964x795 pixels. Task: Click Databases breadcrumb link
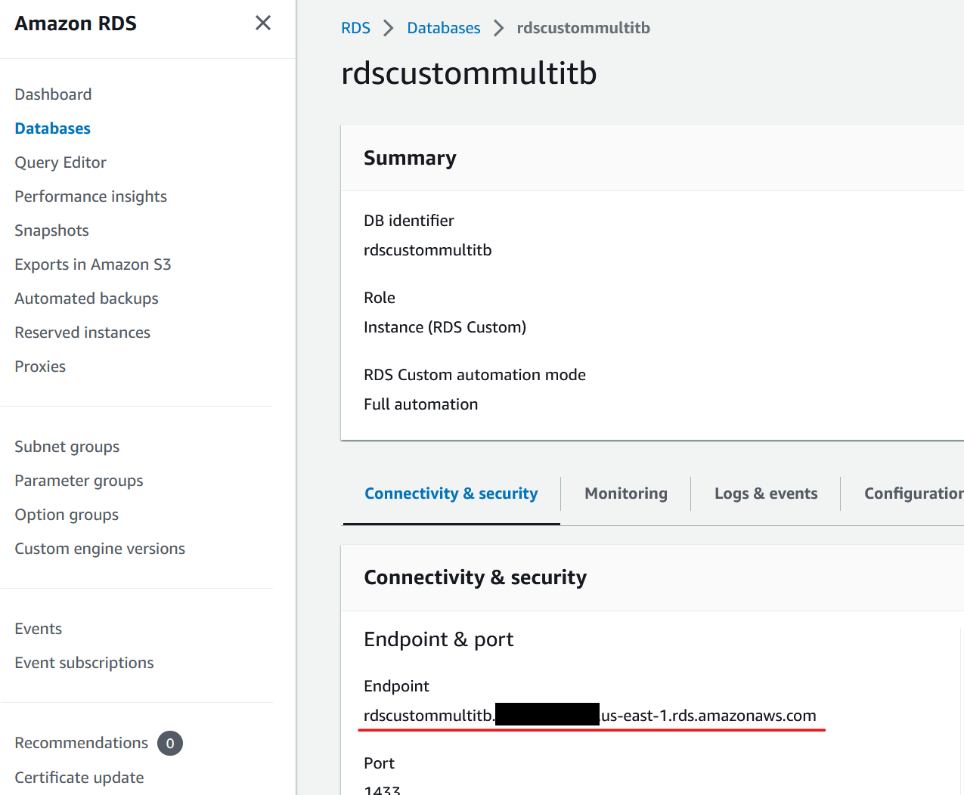coord(443,28)
